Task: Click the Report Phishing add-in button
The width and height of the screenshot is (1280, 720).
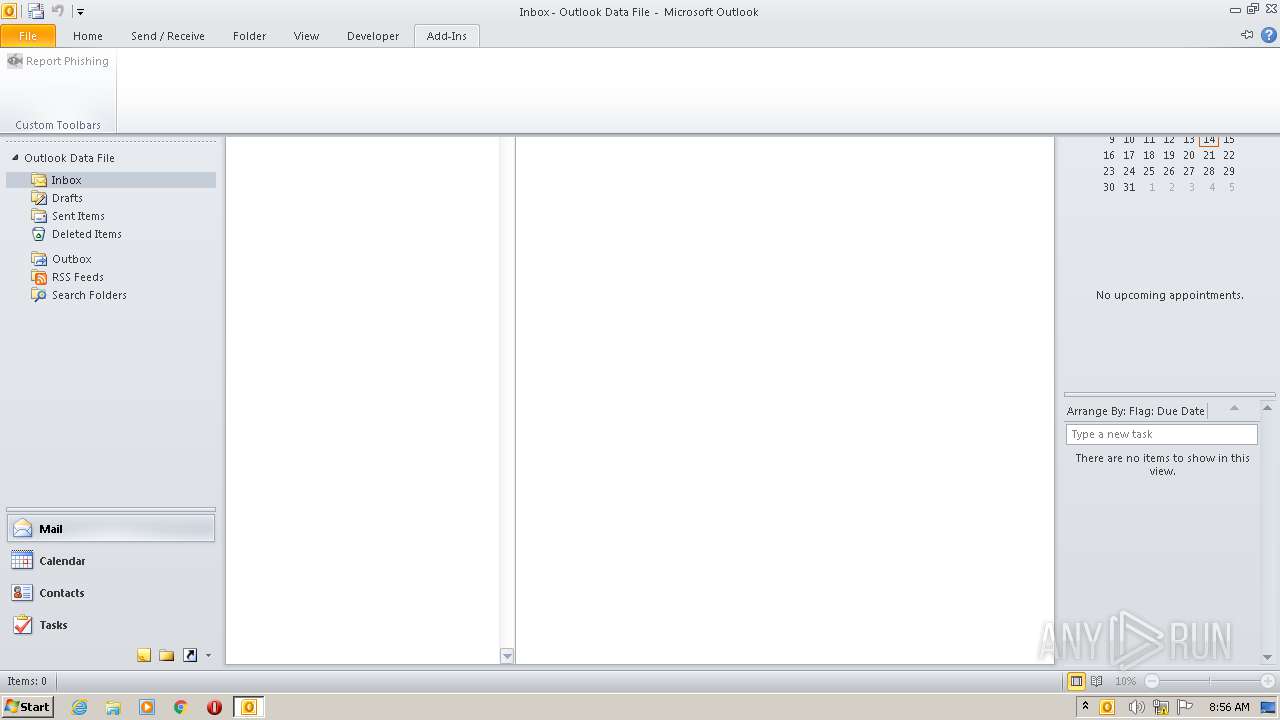Action: [58, 61]
